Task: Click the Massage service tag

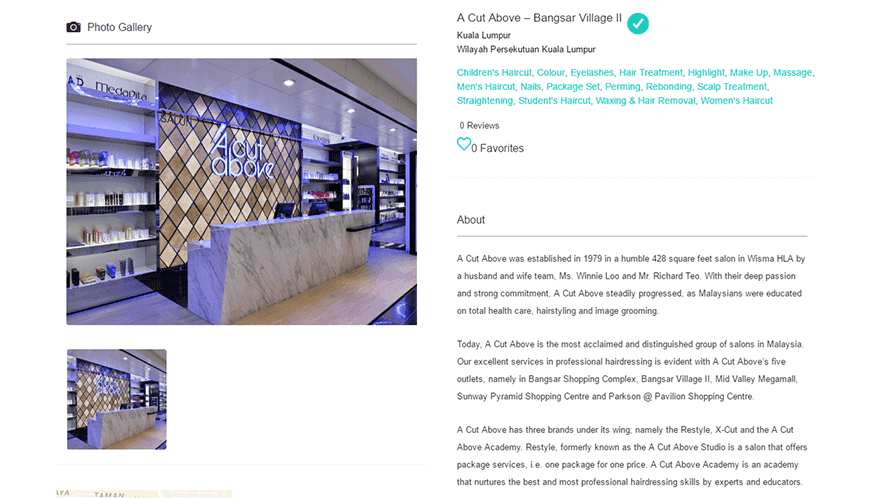Action: 792,72
